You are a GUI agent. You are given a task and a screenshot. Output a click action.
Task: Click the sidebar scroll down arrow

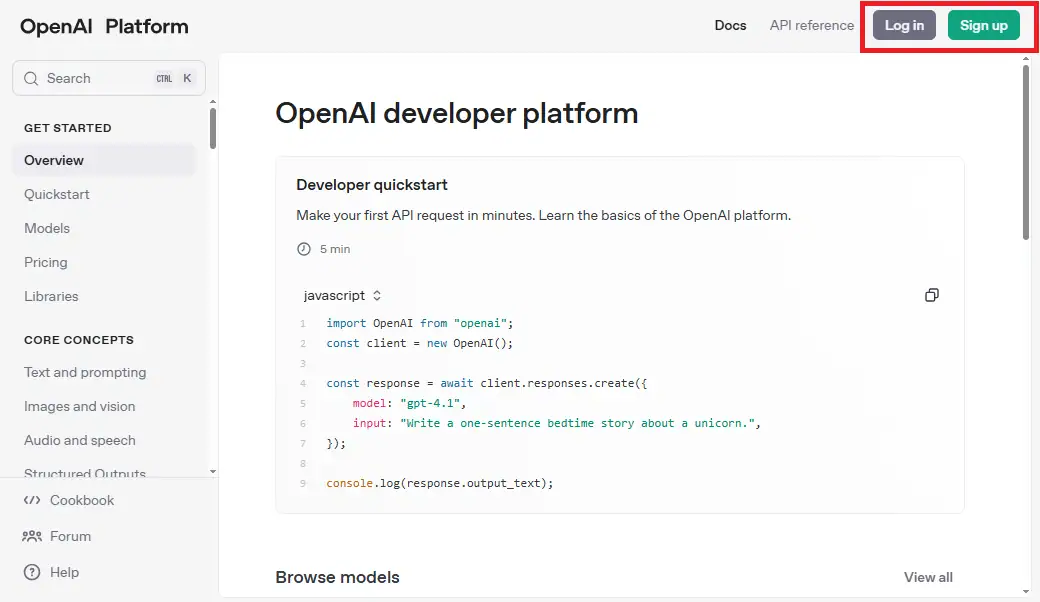pyautogui.click(x=212, y=470)
